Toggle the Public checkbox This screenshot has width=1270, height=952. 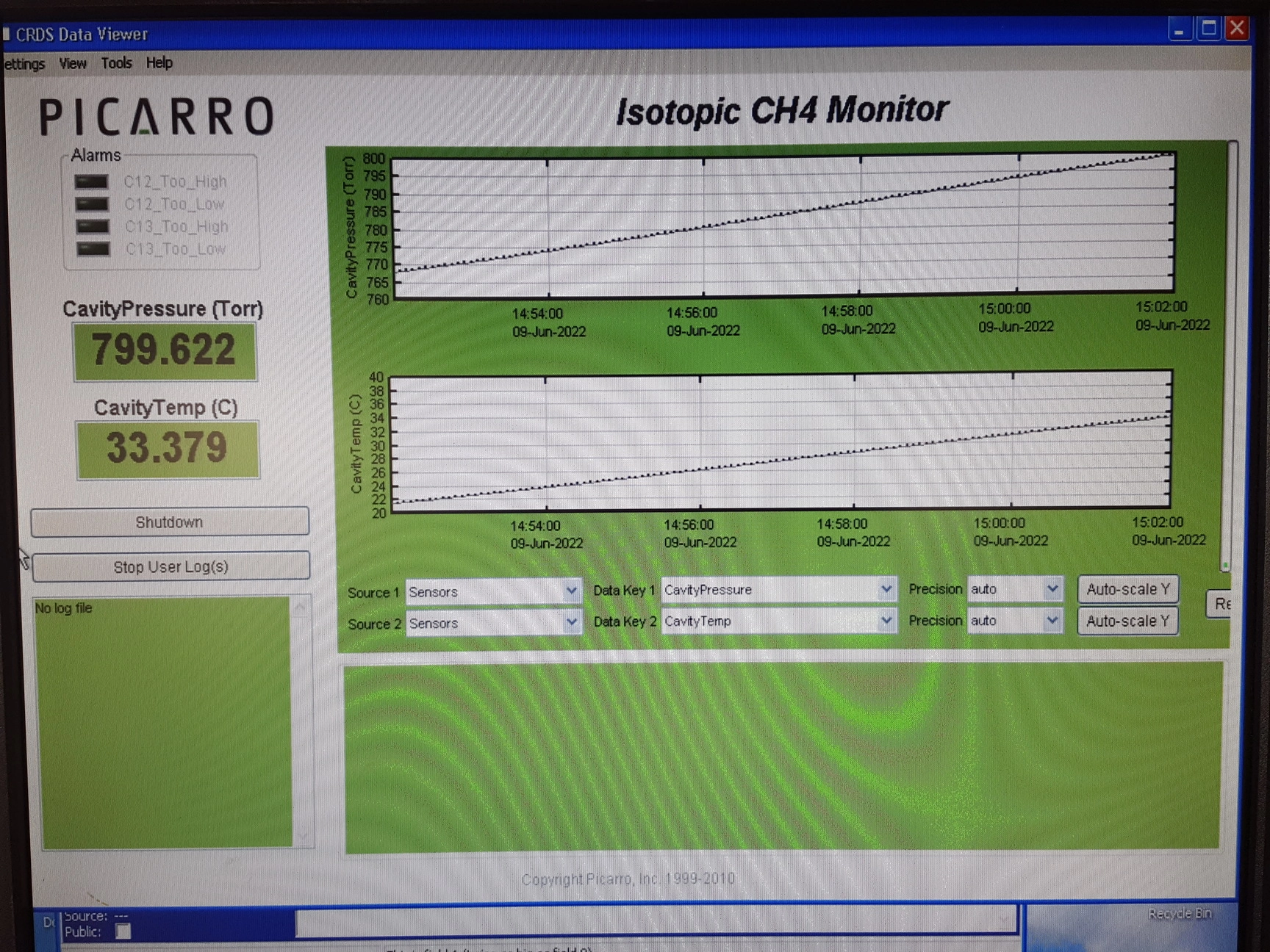pos(123,931)
